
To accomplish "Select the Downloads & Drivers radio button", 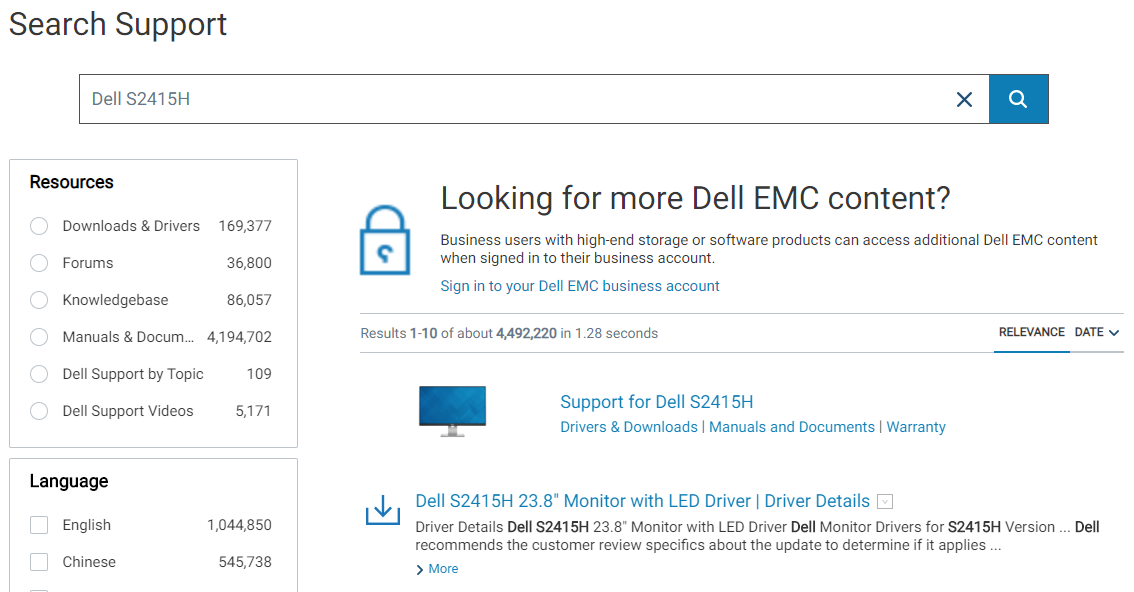I will coord(39,226).
